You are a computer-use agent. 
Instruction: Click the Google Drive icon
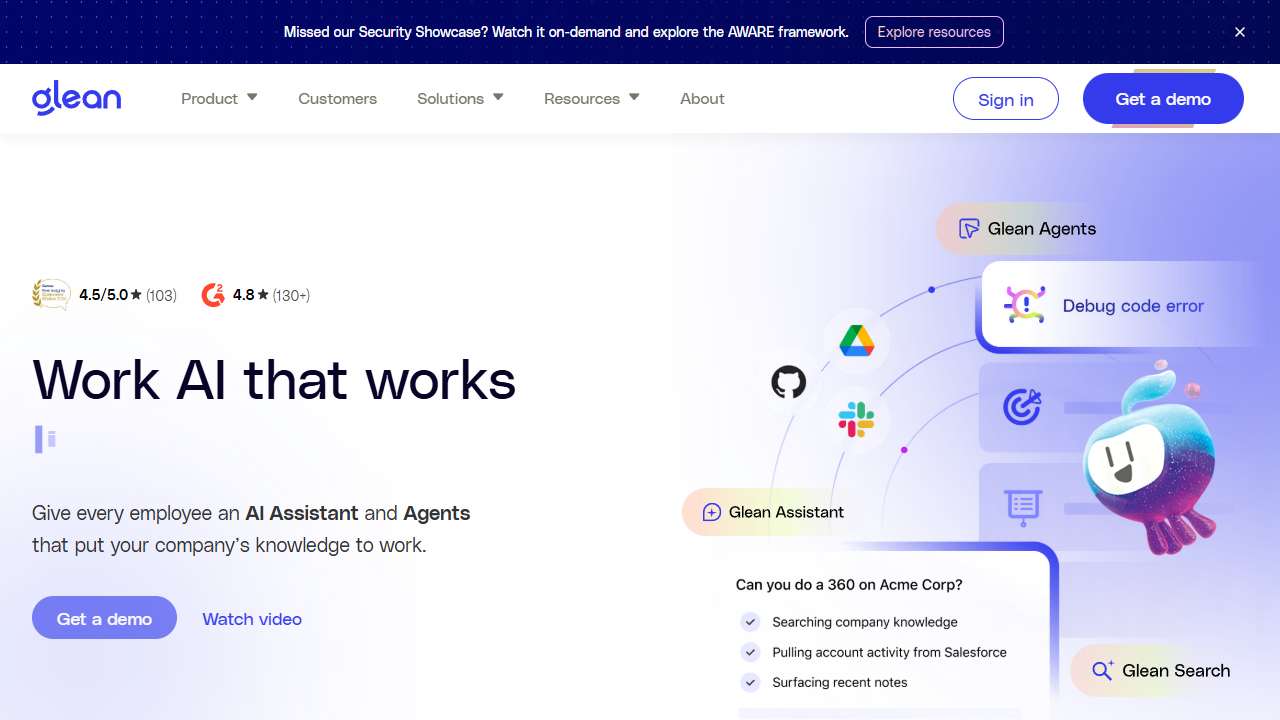tap(856, 341)
